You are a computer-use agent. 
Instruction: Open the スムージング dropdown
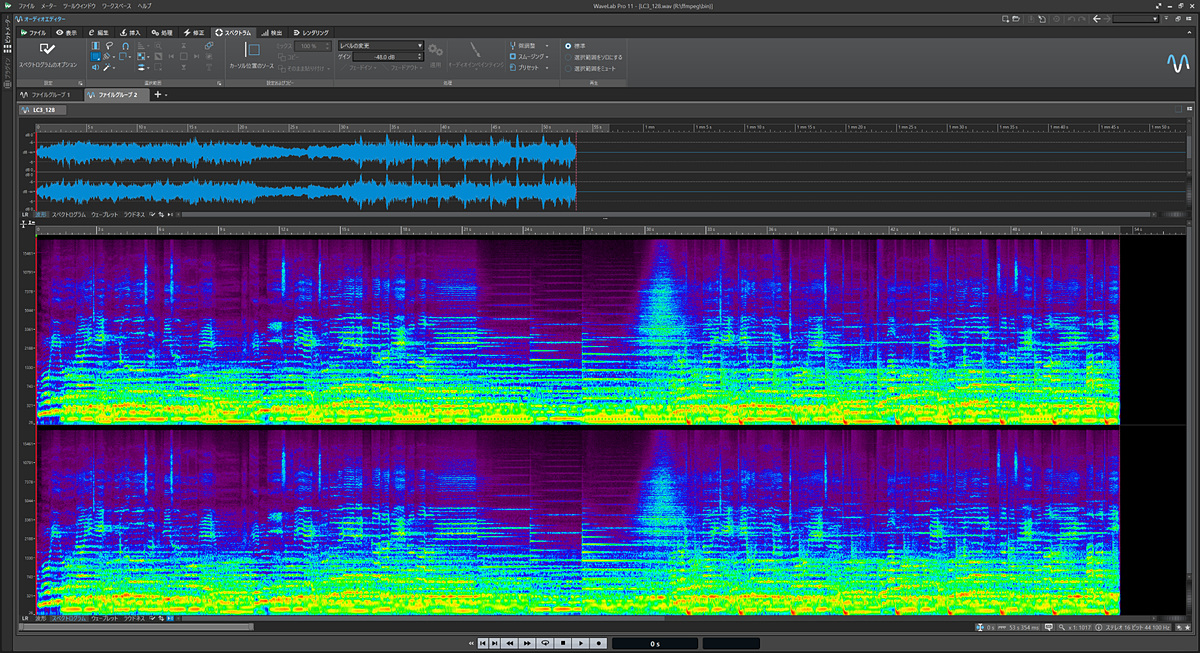pyautogui.click(x=533, y=56)
